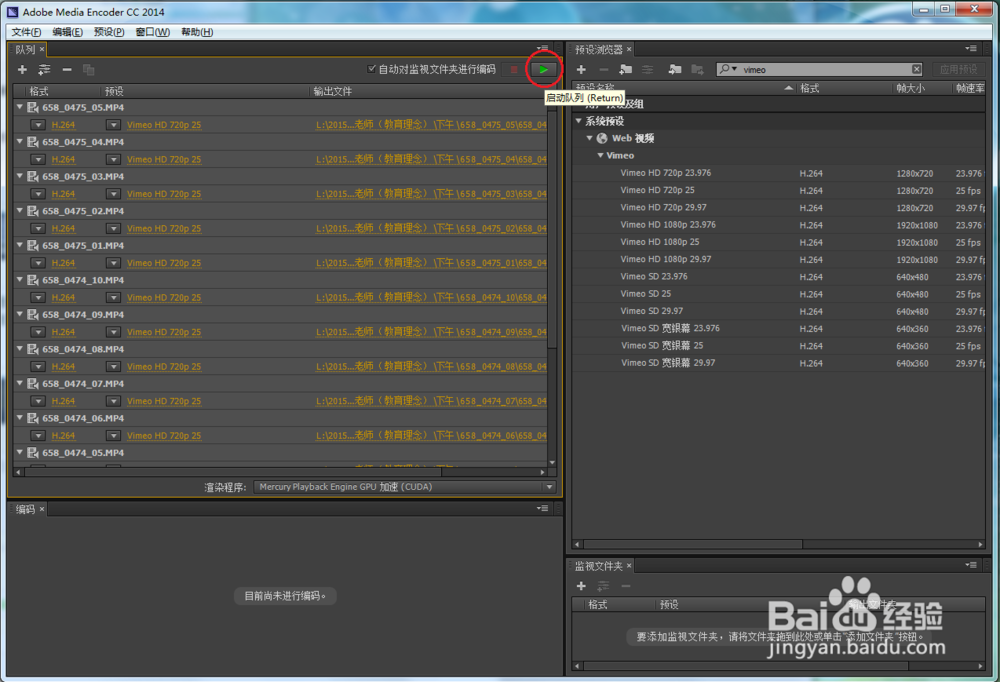Open the 编辑(E) menu

pos(67,32)
